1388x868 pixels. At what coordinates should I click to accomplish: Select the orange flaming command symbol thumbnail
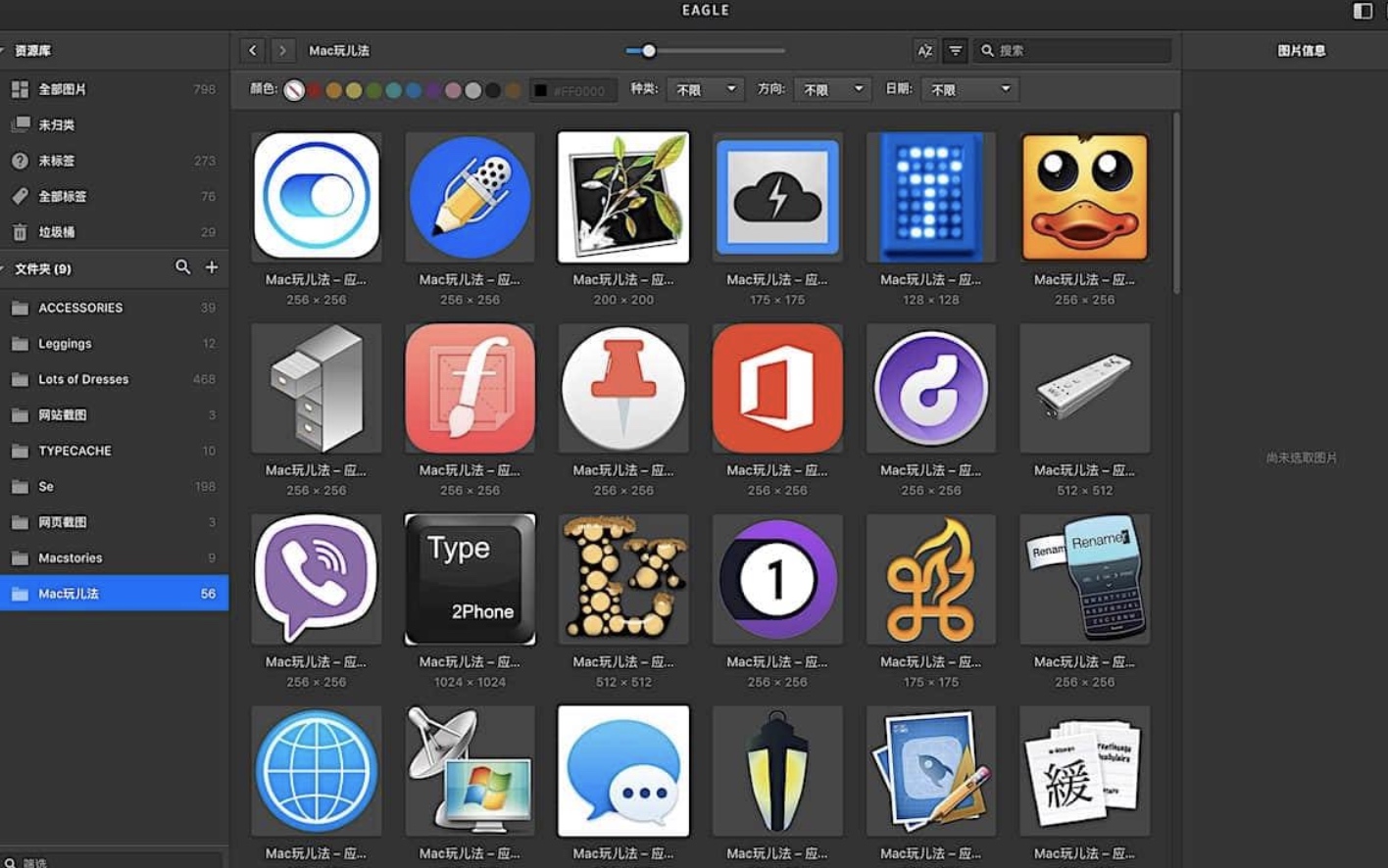[931, 579]
